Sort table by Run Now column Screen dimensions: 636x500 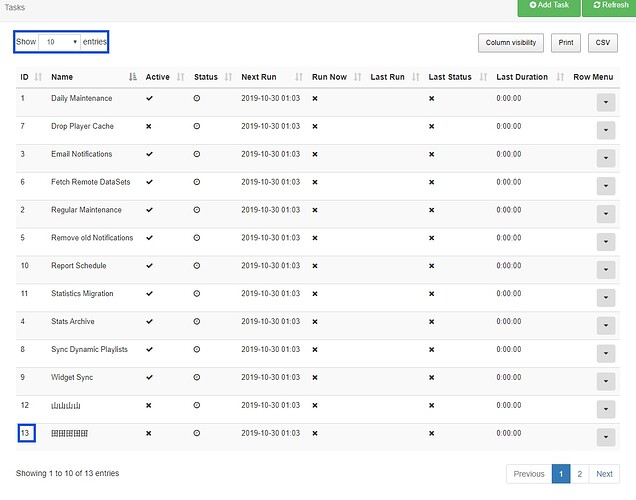[336, 77]
